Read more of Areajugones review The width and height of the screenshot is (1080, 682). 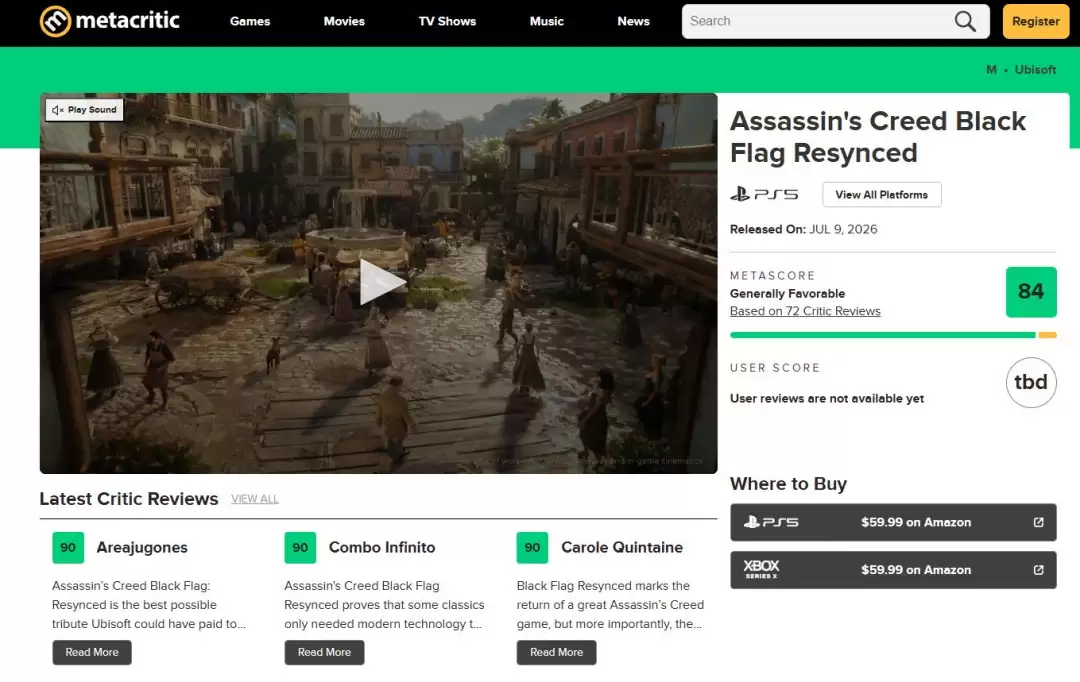(x=92, y=652)
